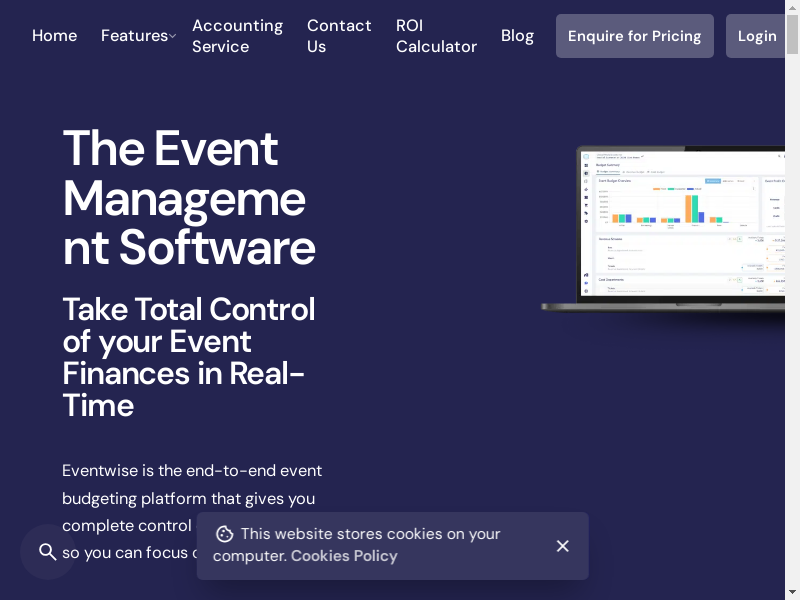Click the "The Event Management Software" heading
800x600 pixels.
pos(189,198)
